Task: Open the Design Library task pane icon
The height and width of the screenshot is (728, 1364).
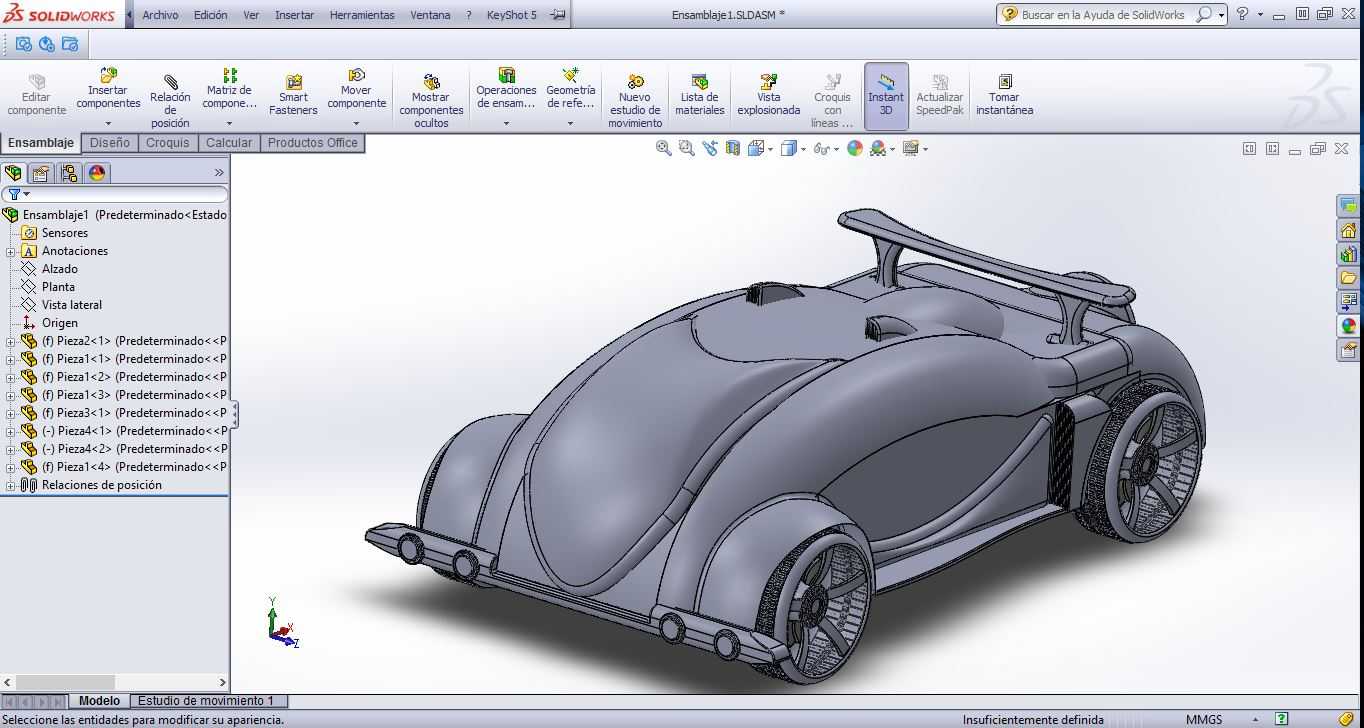Action: [1348, 254]
